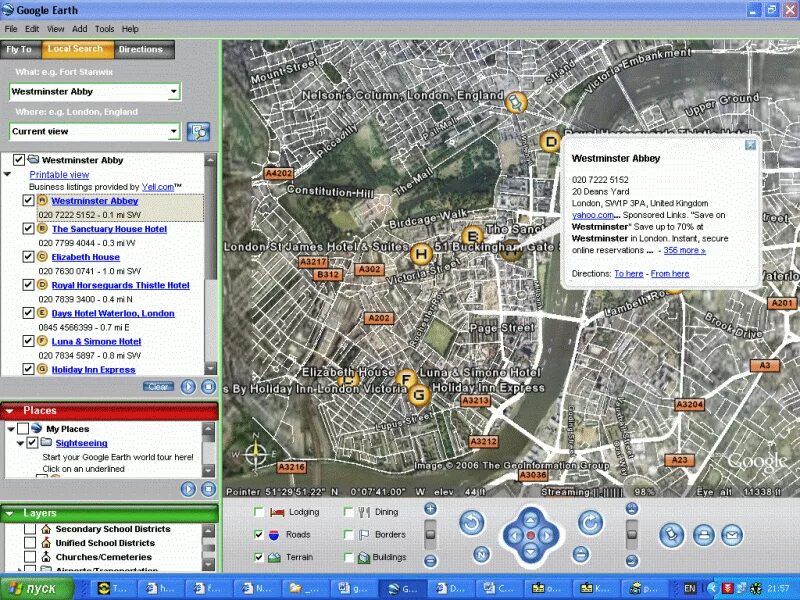Click the local search magnifier button
The height and width of the screenshot is (600, 800).
coord(198,132)
